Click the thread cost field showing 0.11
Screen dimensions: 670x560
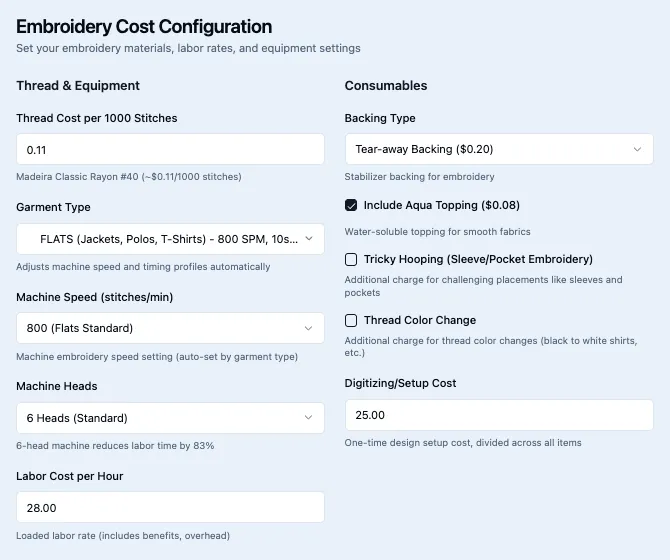tap(170, 149)
